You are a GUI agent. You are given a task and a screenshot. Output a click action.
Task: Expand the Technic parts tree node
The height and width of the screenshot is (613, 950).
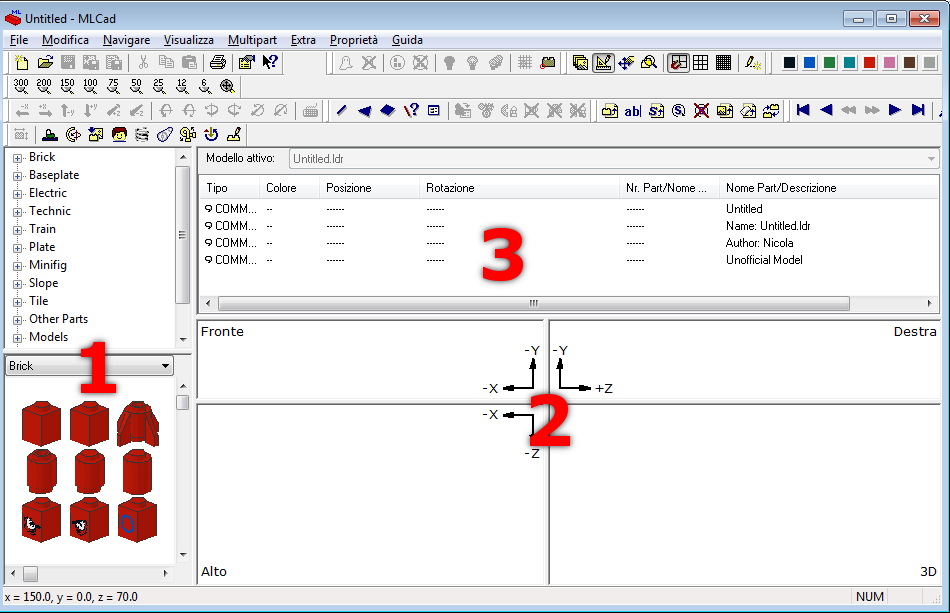[17, 211]
